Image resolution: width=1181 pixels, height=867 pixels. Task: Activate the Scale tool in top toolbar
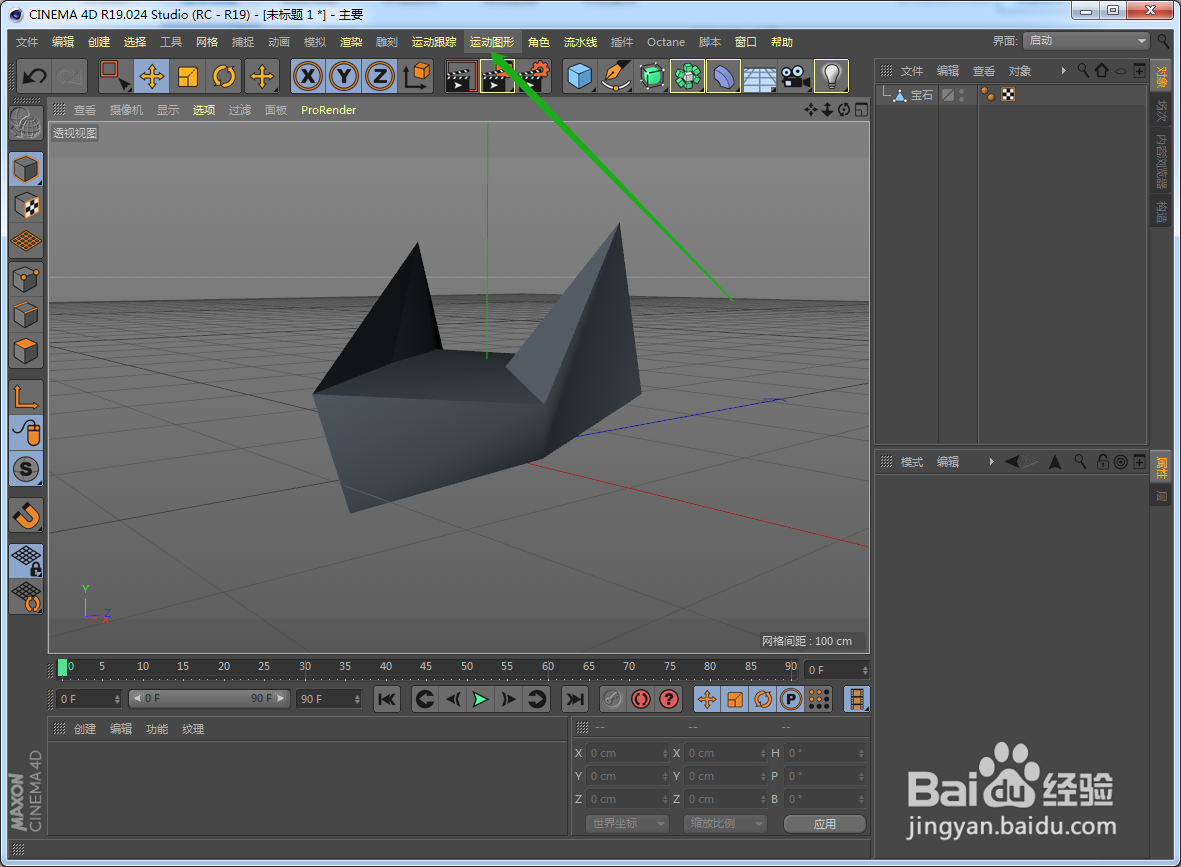[x=188, y=76]
